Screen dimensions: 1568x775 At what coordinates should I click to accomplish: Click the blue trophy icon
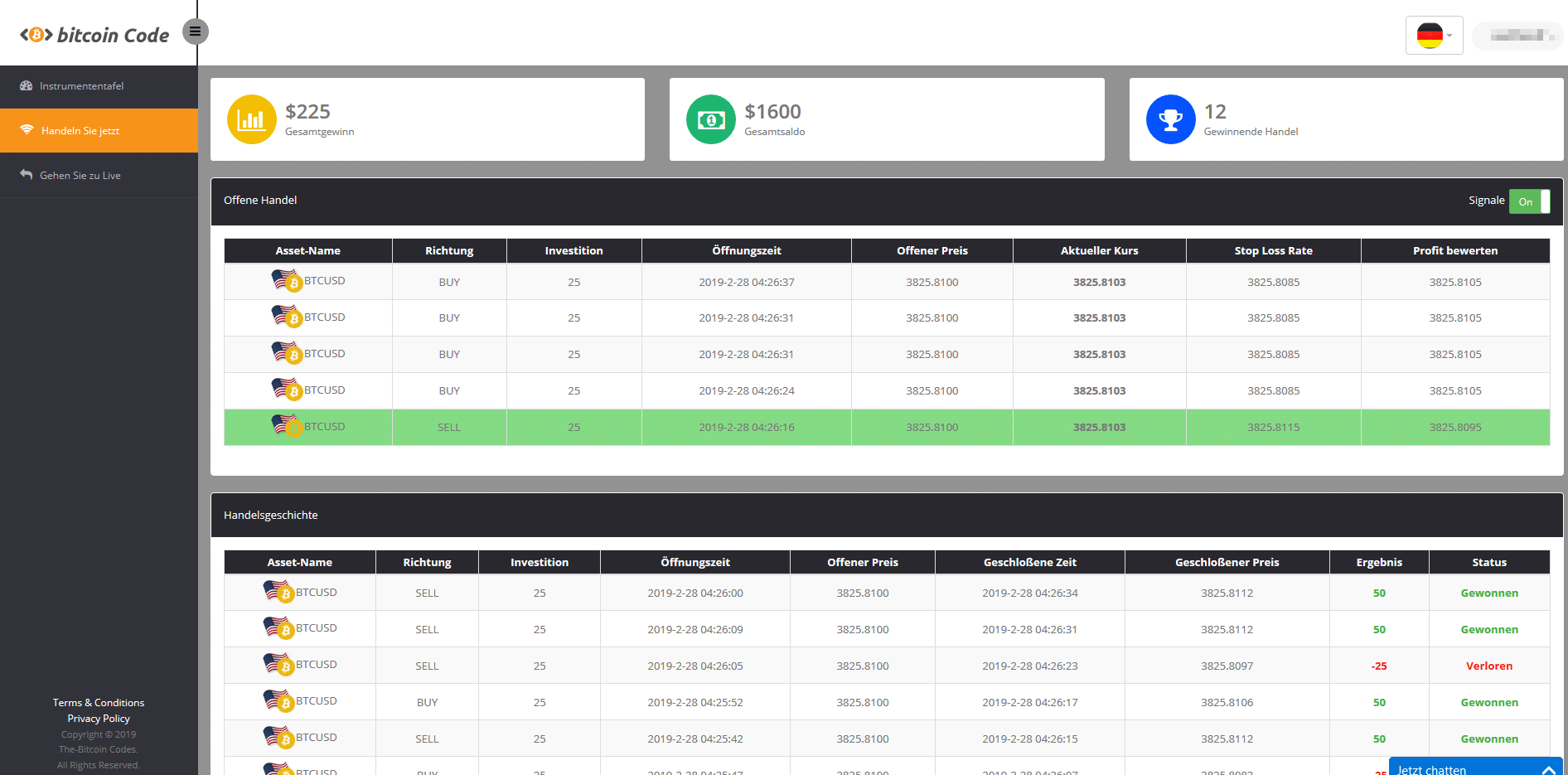[x=1170, y=119]
